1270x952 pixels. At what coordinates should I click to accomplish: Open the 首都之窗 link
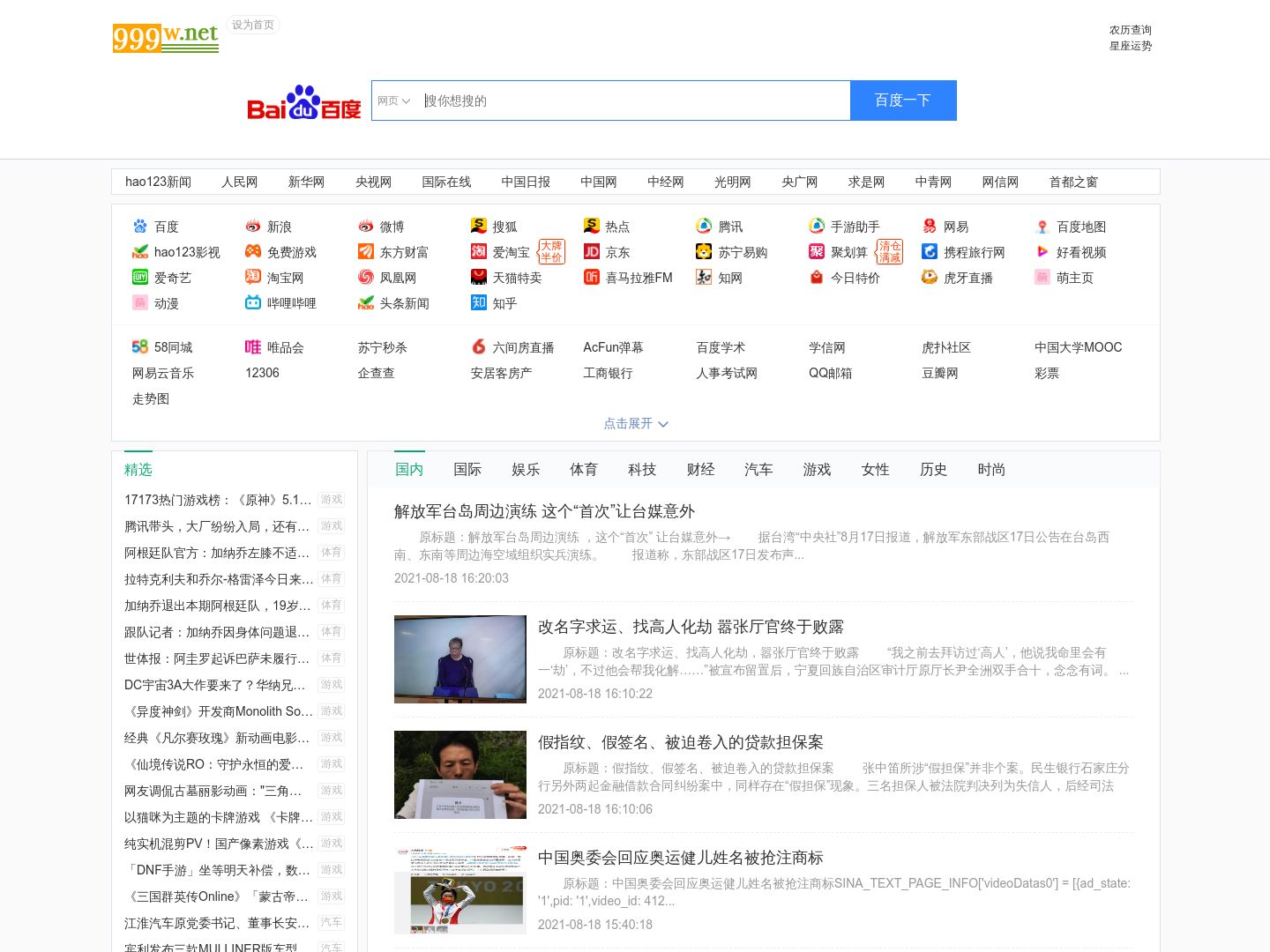[1073, 182]
